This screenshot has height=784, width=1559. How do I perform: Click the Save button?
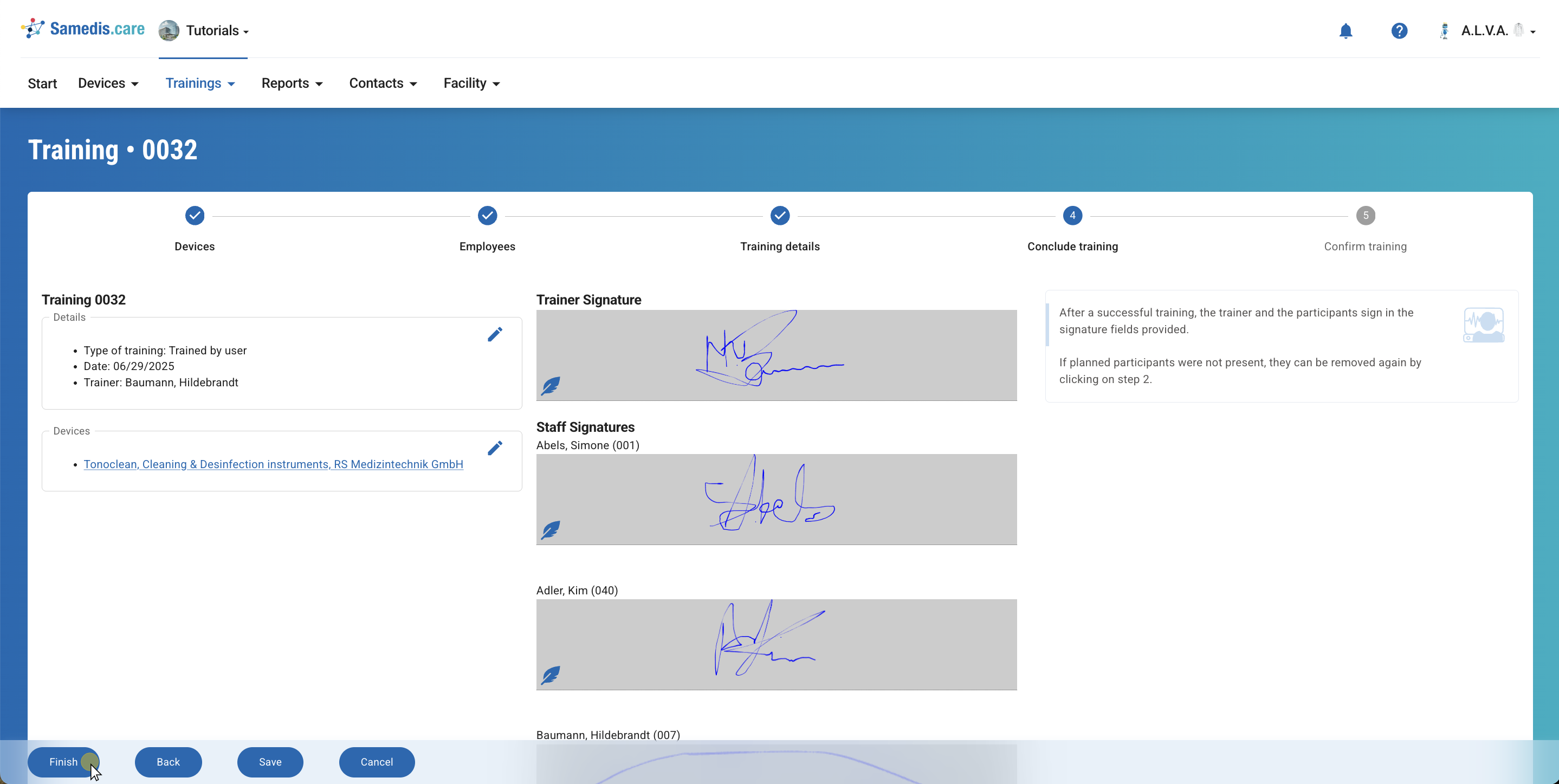tap(270, 762)
